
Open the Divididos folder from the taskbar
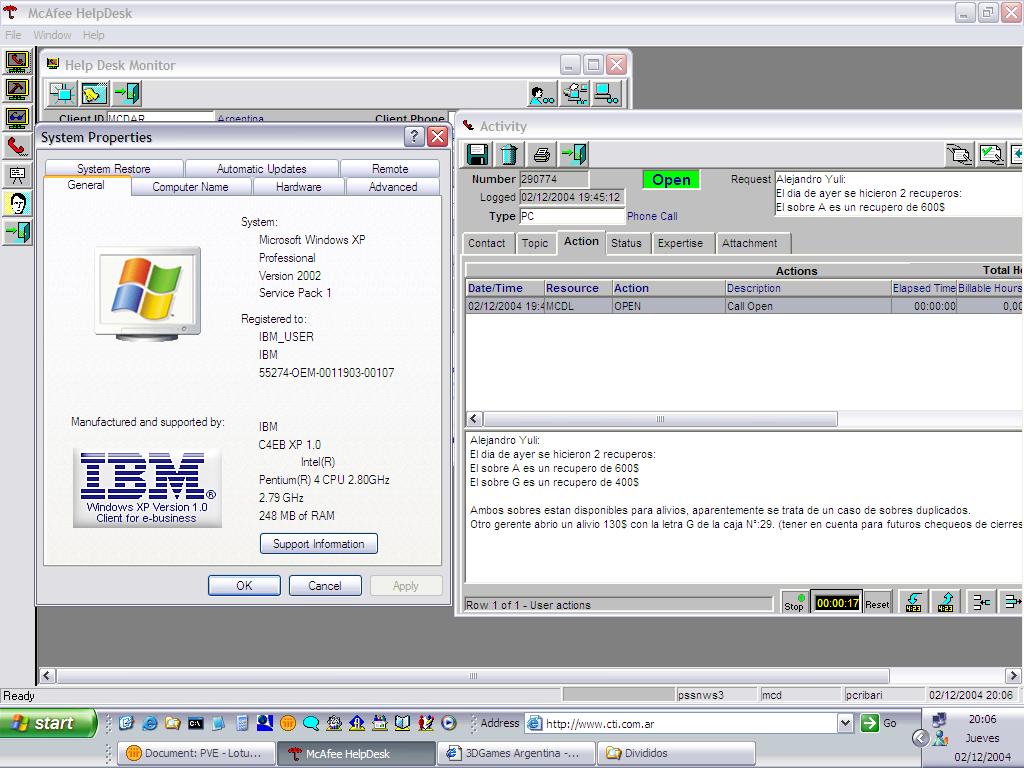click(676, 754)
